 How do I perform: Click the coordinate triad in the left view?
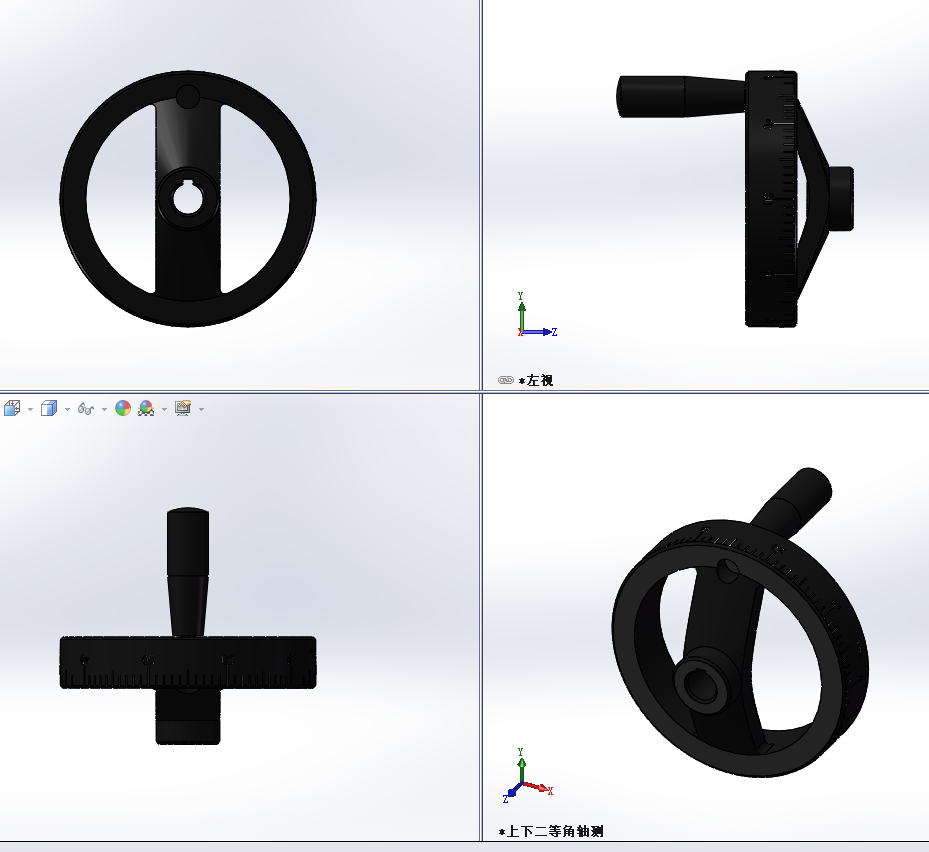pos(537,315)
